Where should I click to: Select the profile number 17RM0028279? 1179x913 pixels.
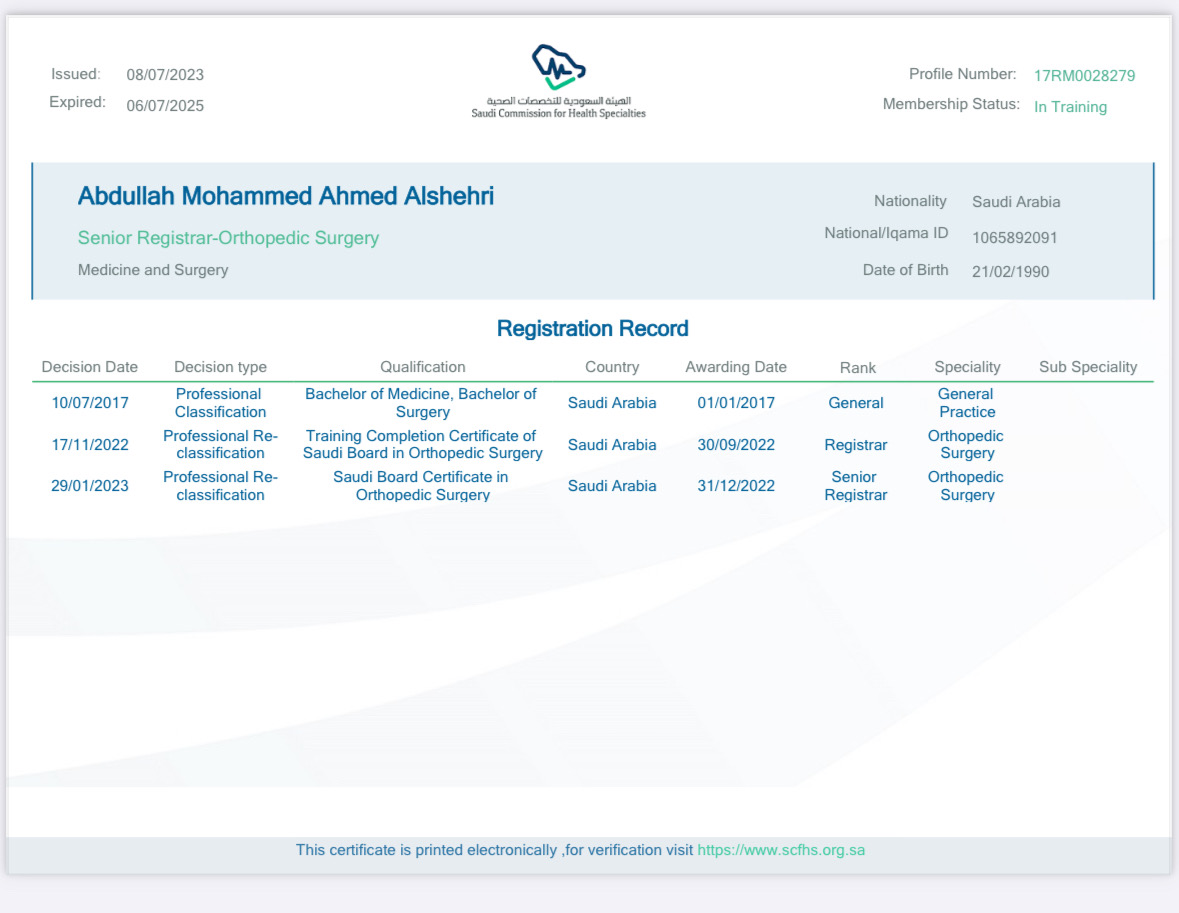click(1084, 75)
